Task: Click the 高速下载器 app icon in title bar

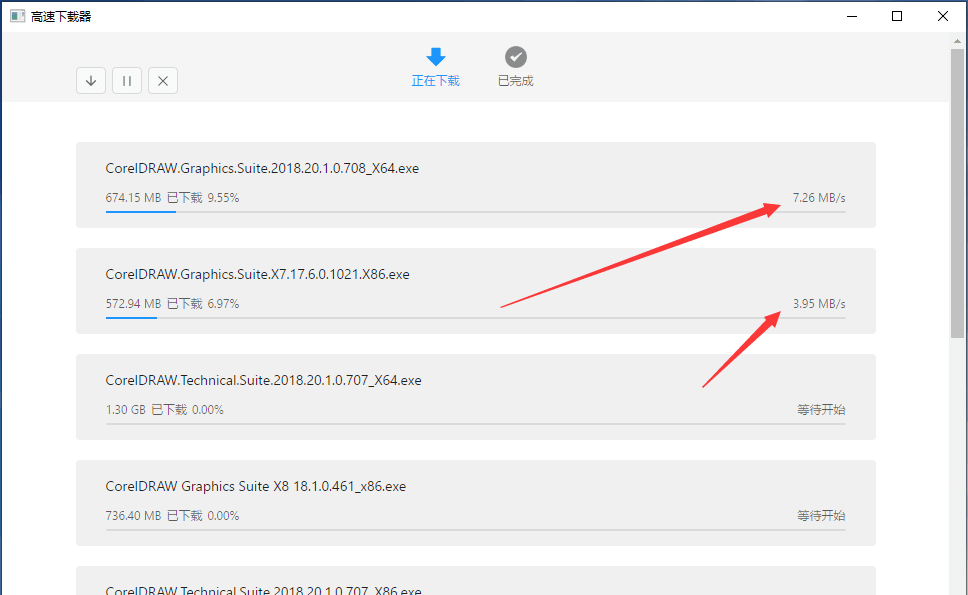Action: (x=17, y=16)
